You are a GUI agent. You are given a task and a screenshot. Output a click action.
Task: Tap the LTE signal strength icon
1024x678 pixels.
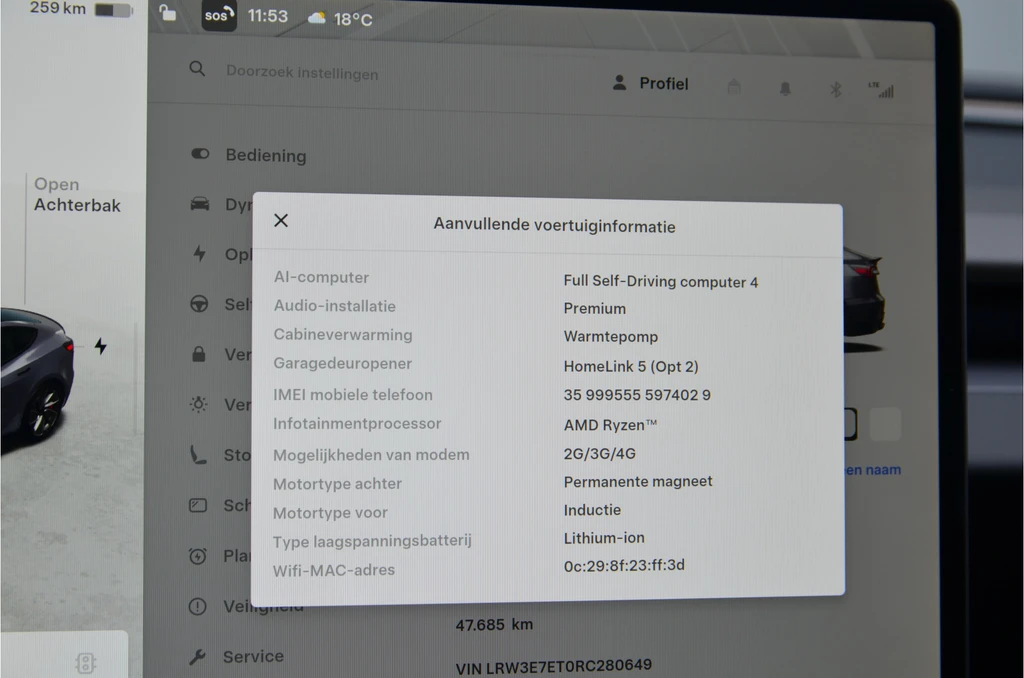(882, 89)
